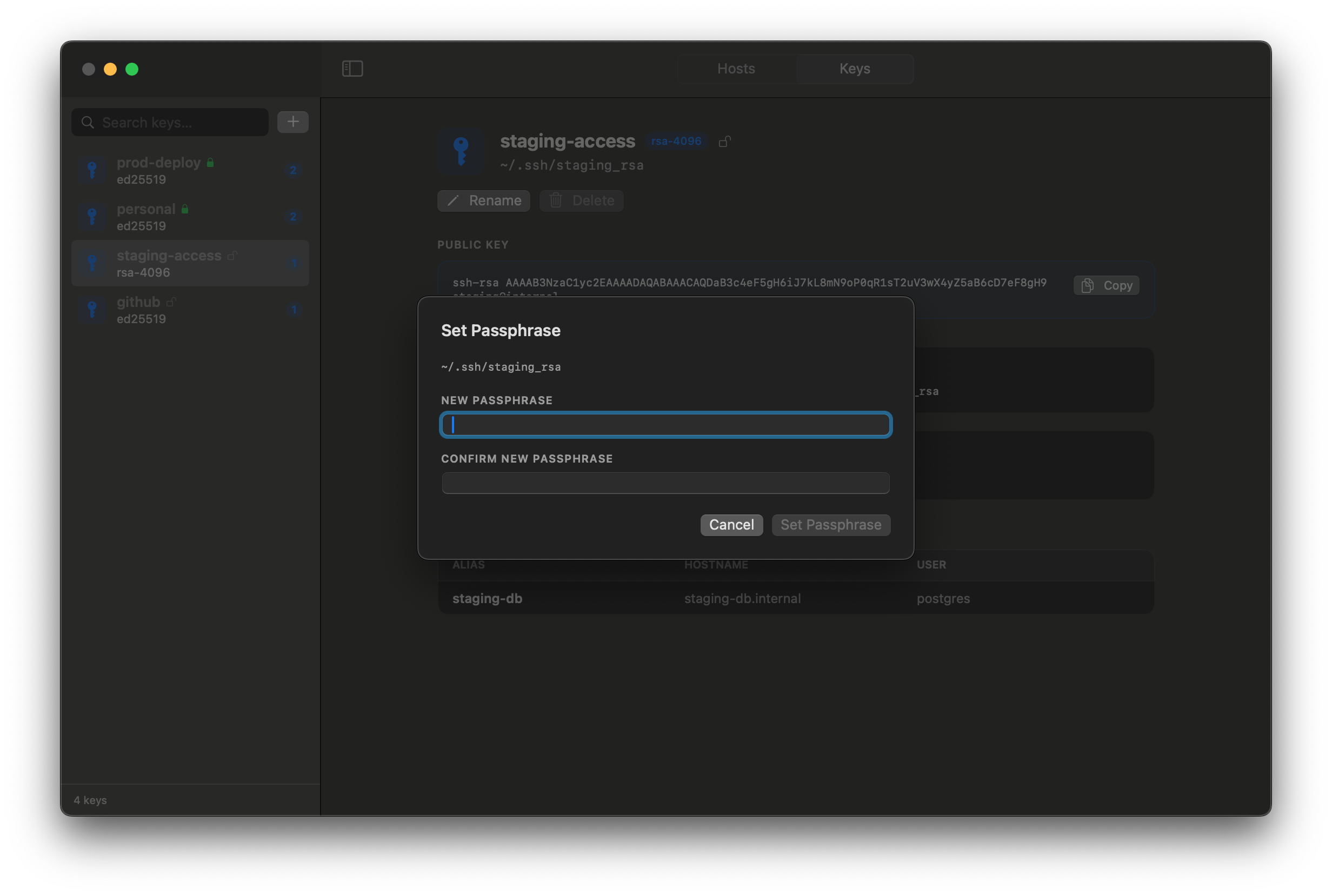Click the green lock beside prod-deploy
The height and width of the screenshot is (896, 1332).
tap(210, 162)
